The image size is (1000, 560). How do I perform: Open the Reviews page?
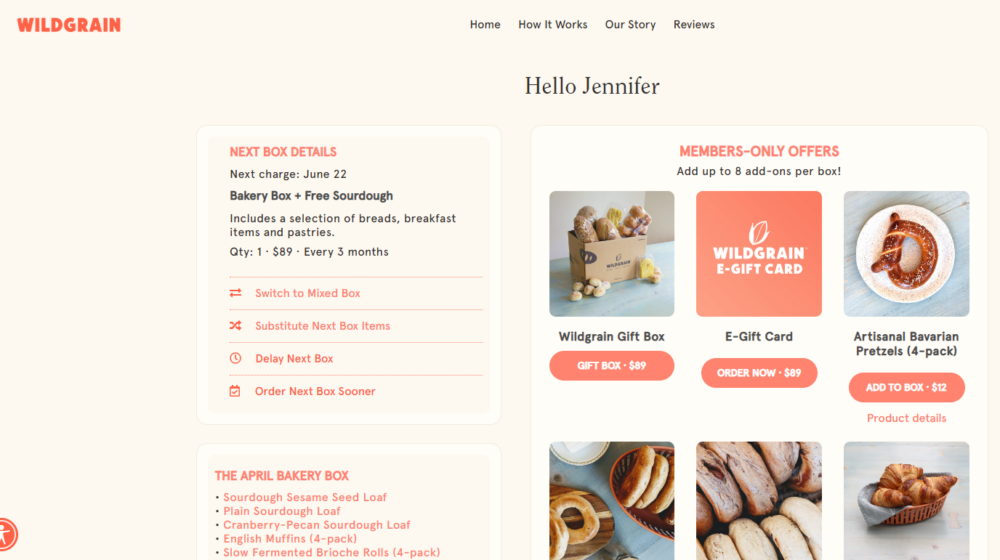tap(694, 24)
